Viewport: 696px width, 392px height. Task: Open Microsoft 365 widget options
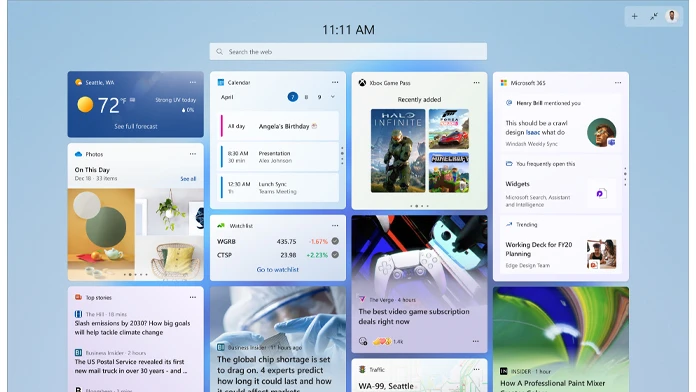point(618,83)
